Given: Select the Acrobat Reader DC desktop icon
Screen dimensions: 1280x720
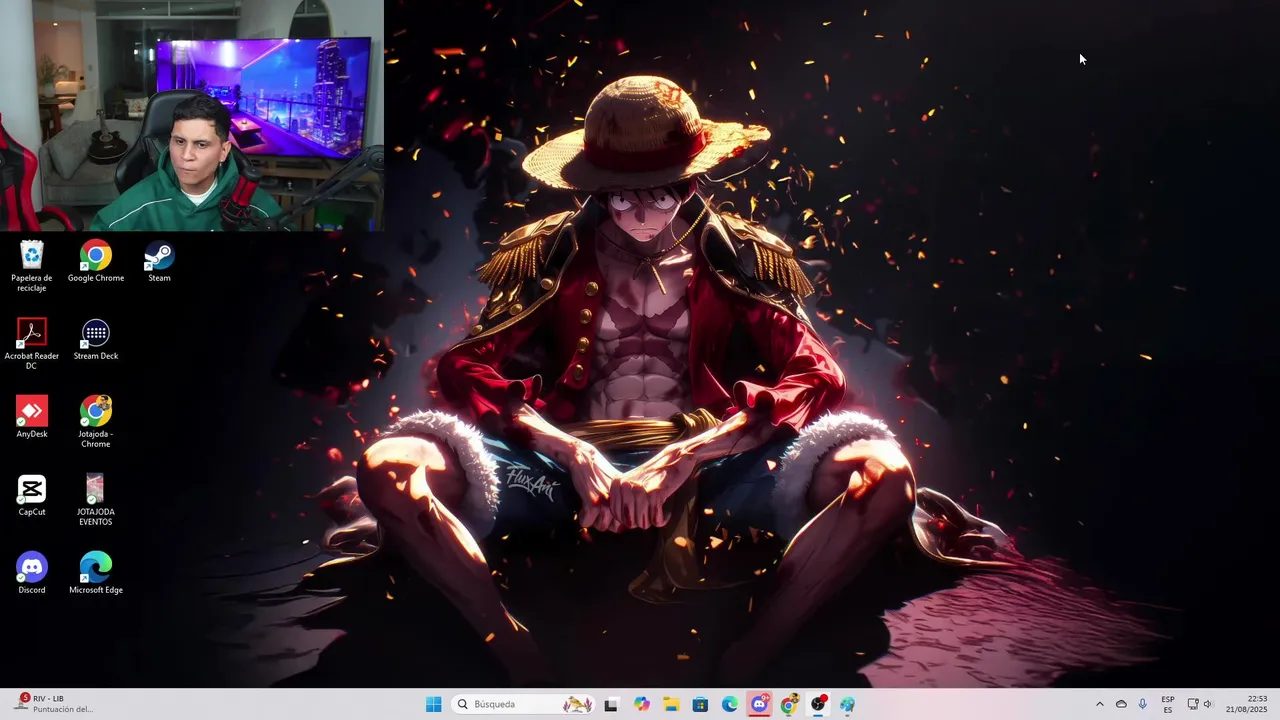Looking at the screenshot, I should point(31,344).
